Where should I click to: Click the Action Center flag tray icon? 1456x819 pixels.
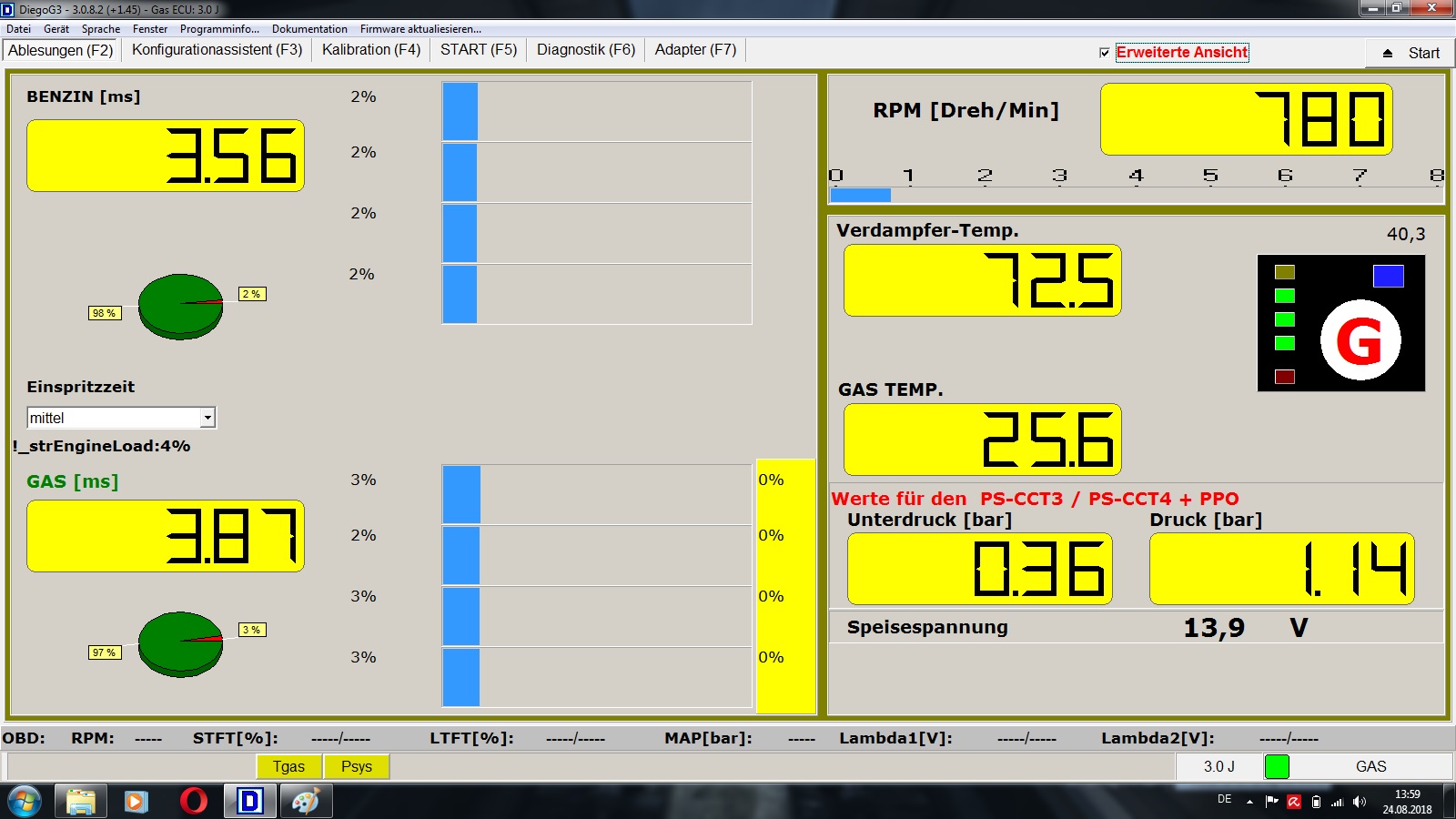1271,802
